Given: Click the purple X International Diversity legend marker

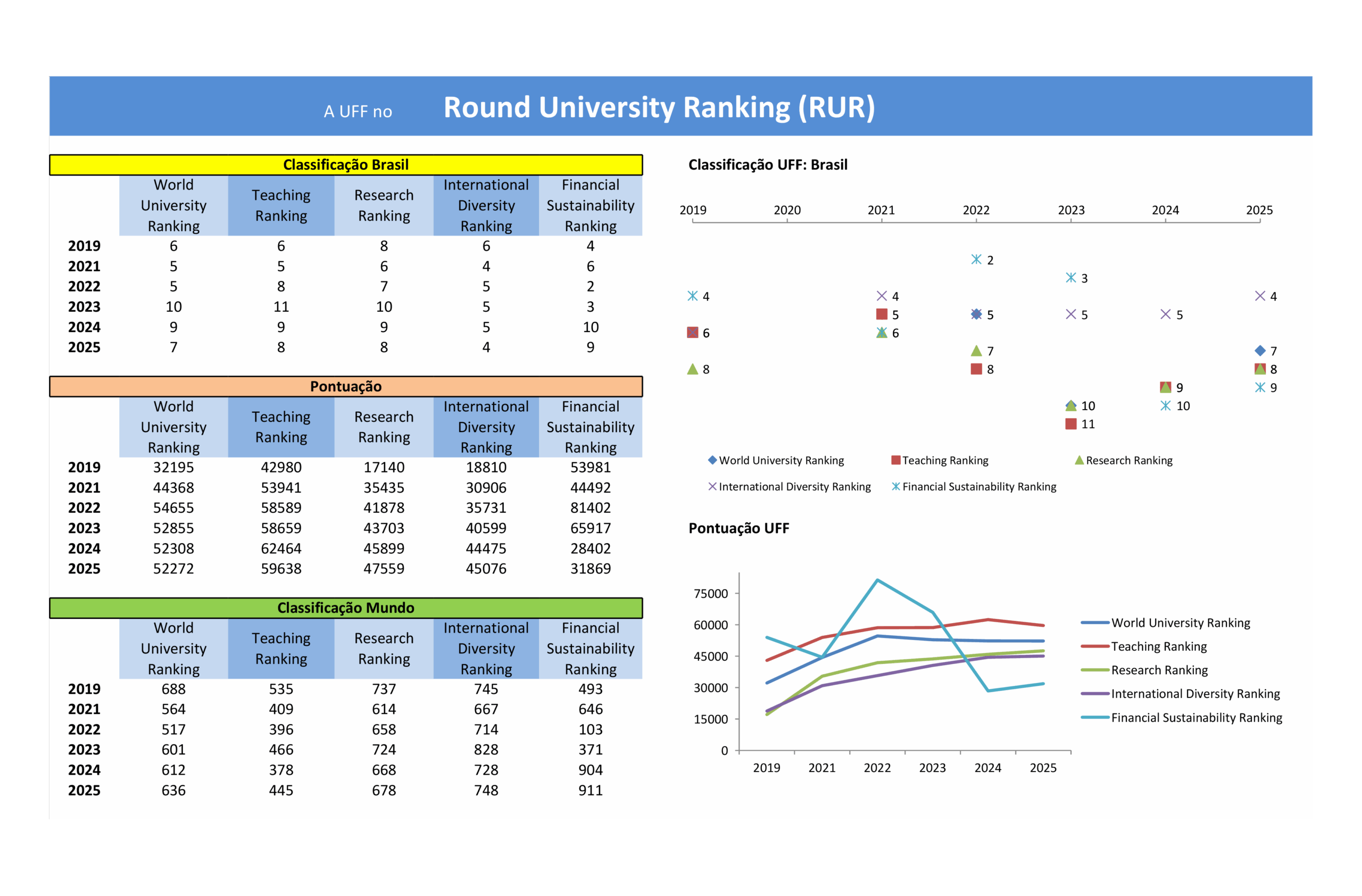Looking at the screenshot, I should (x=712, y=486).
